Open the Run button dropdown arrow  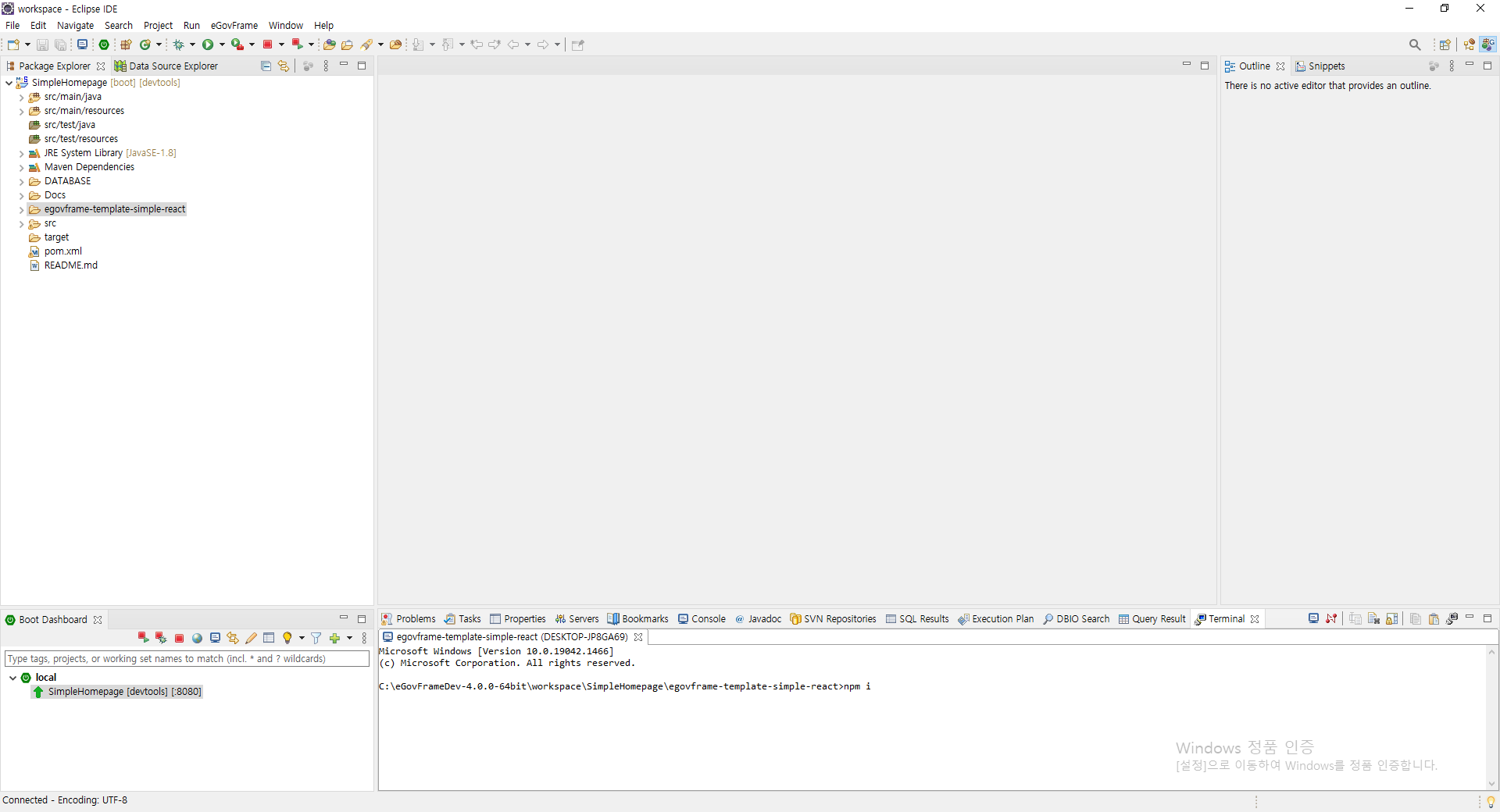[222, 45]
